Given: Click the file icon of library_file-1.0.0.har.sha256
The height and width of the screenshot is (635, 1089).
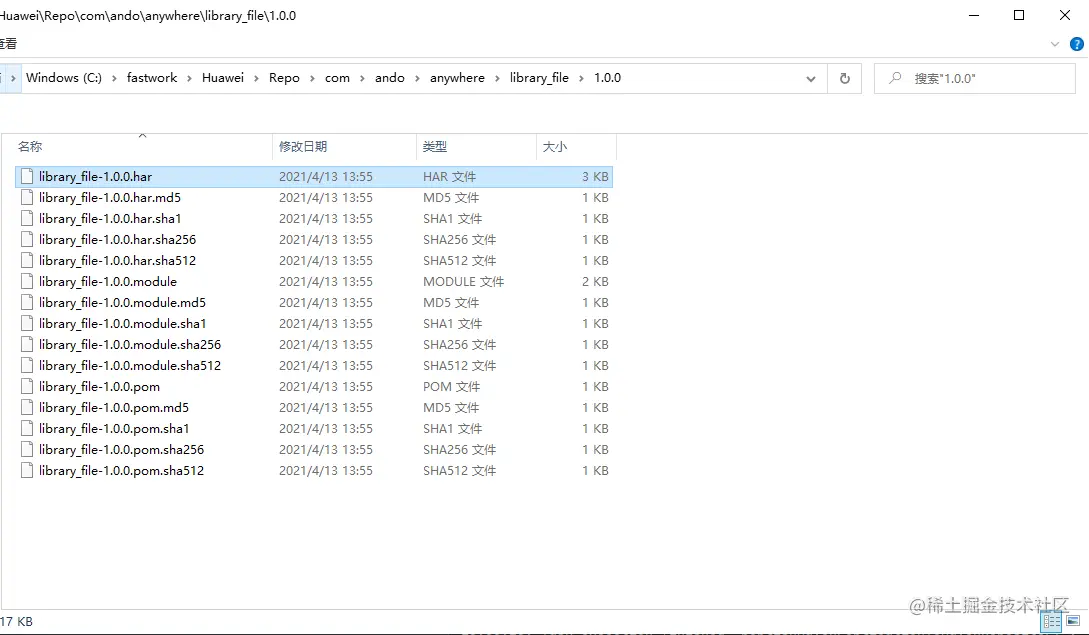Looking at the screenshot, I should [27, 240].
